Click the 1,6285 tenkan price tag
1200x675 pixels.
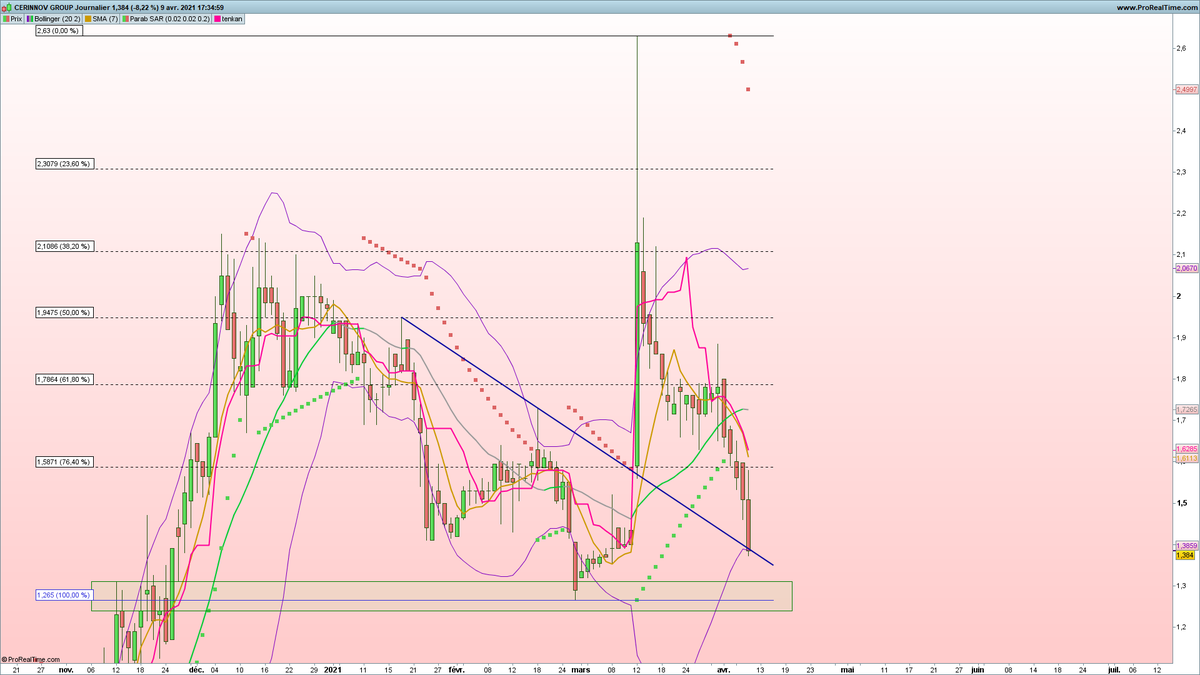coord(1186,450)
